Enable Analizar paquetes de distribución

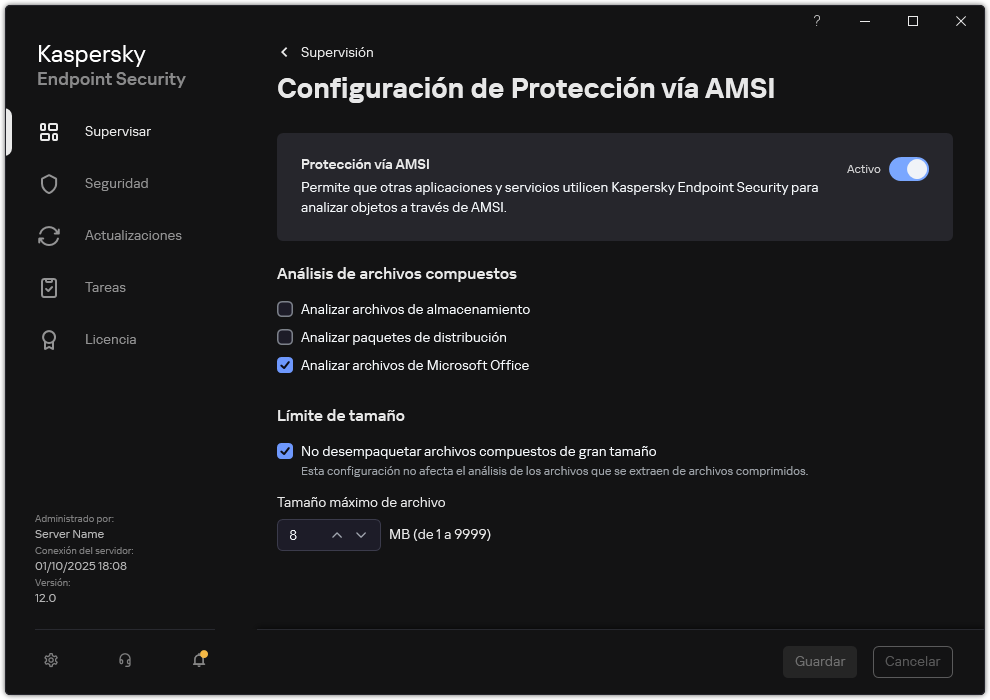tap(285, 337)
